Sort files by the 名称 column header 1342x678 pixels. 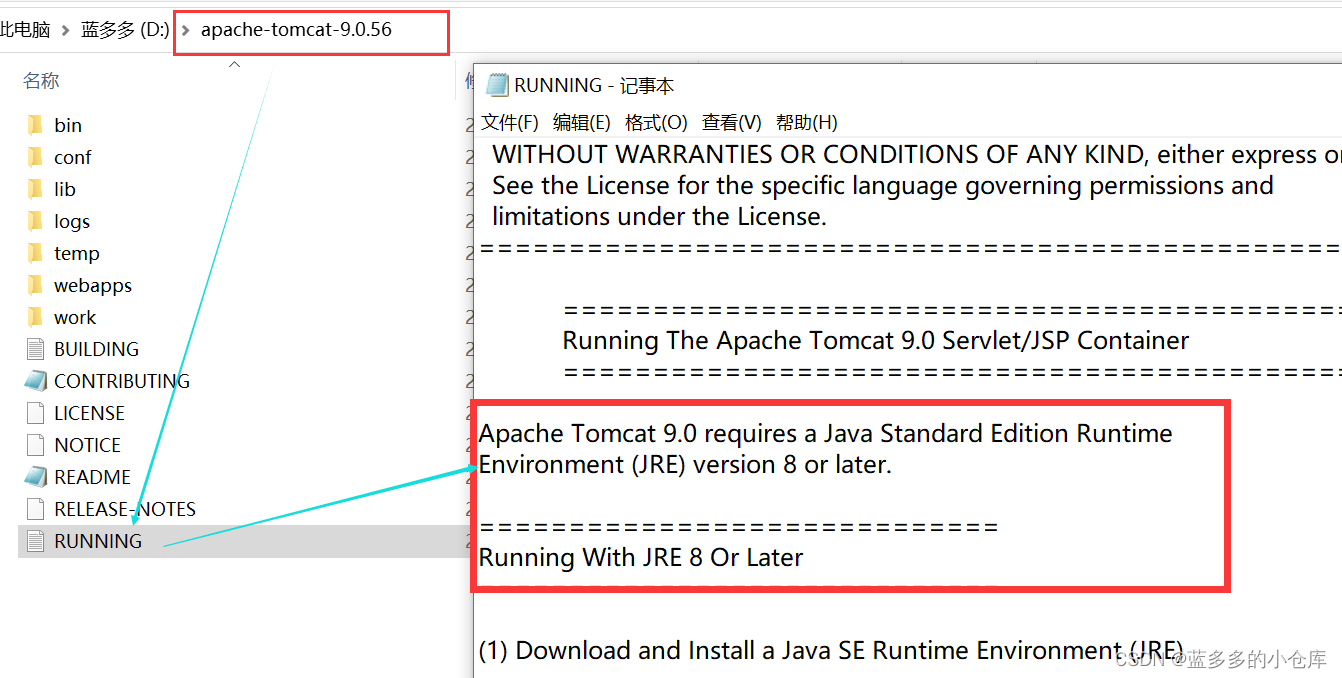point(41,81)
